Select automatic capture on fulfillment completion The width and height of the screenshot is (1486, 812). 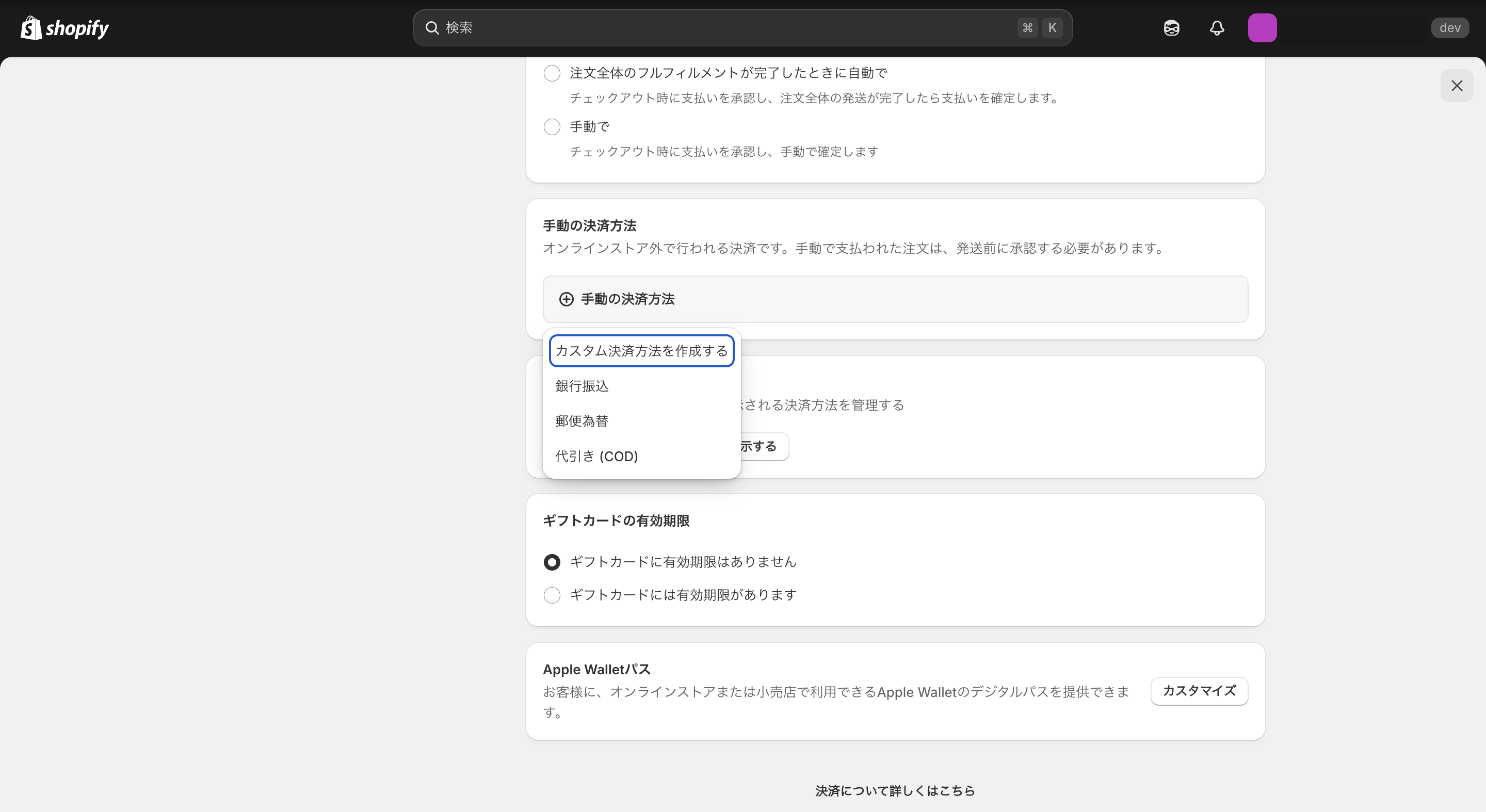(552, 73)
